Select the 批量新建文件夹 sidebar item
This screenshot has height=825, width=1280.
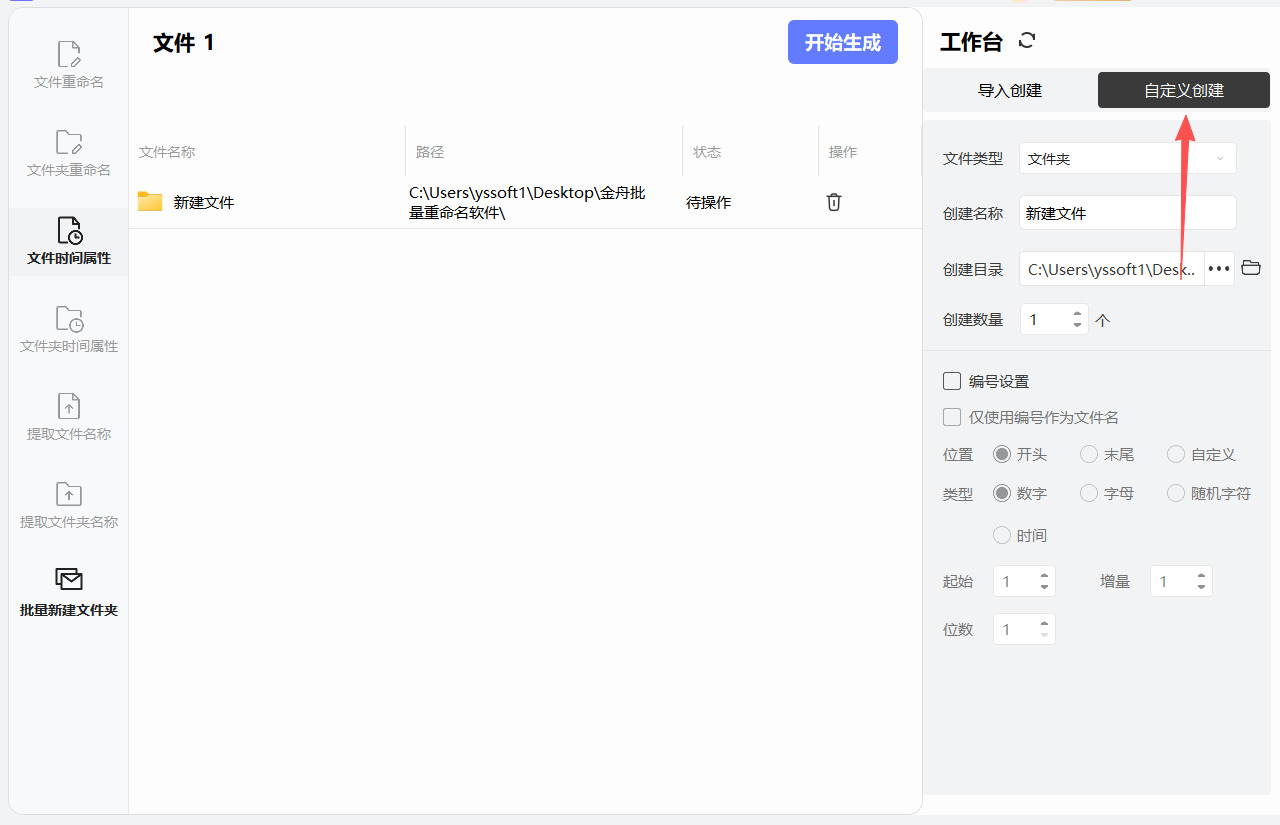tap(68, 593)
